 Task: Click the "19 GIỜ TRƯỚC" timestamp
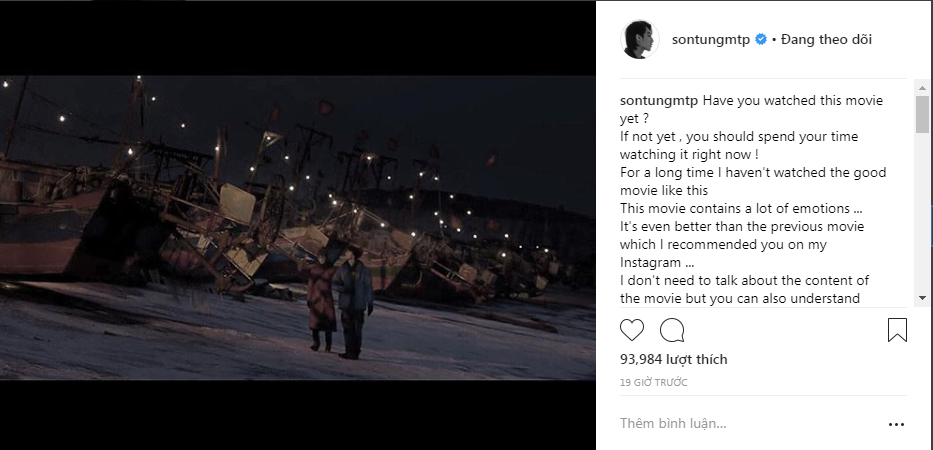[652, 382]
